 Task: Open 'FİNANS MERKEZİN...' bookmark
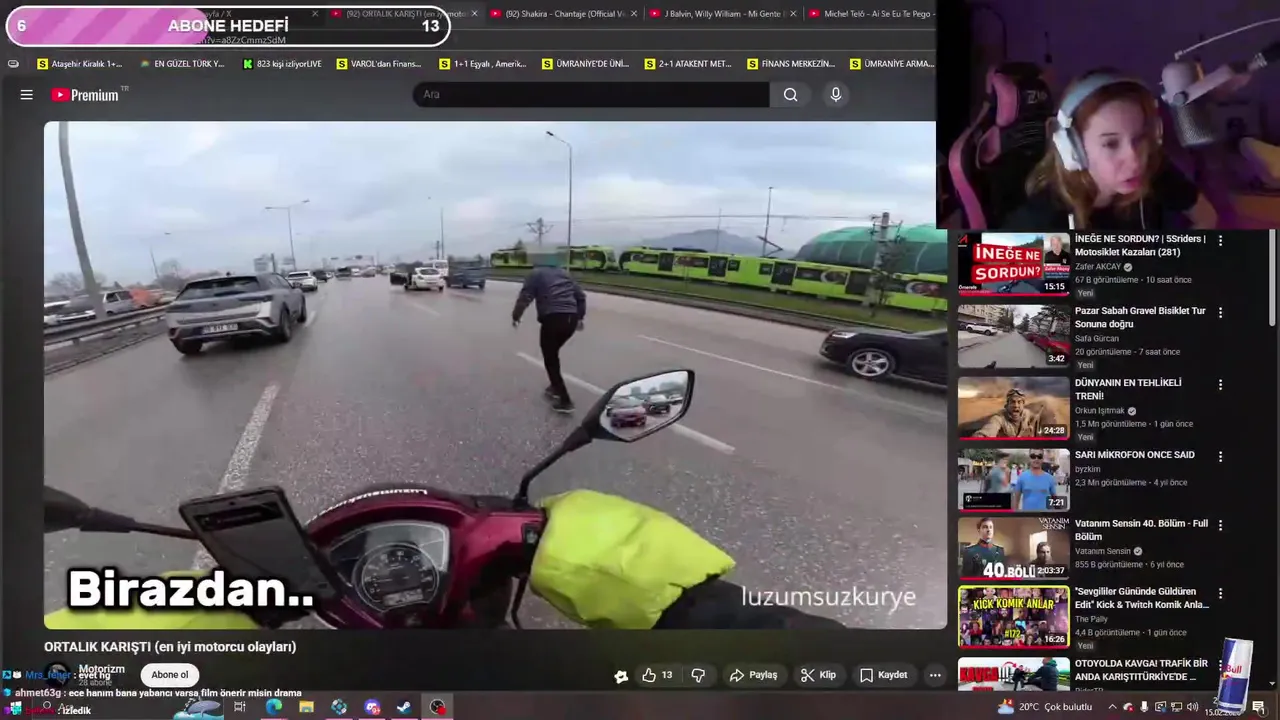tap(790, 64)
